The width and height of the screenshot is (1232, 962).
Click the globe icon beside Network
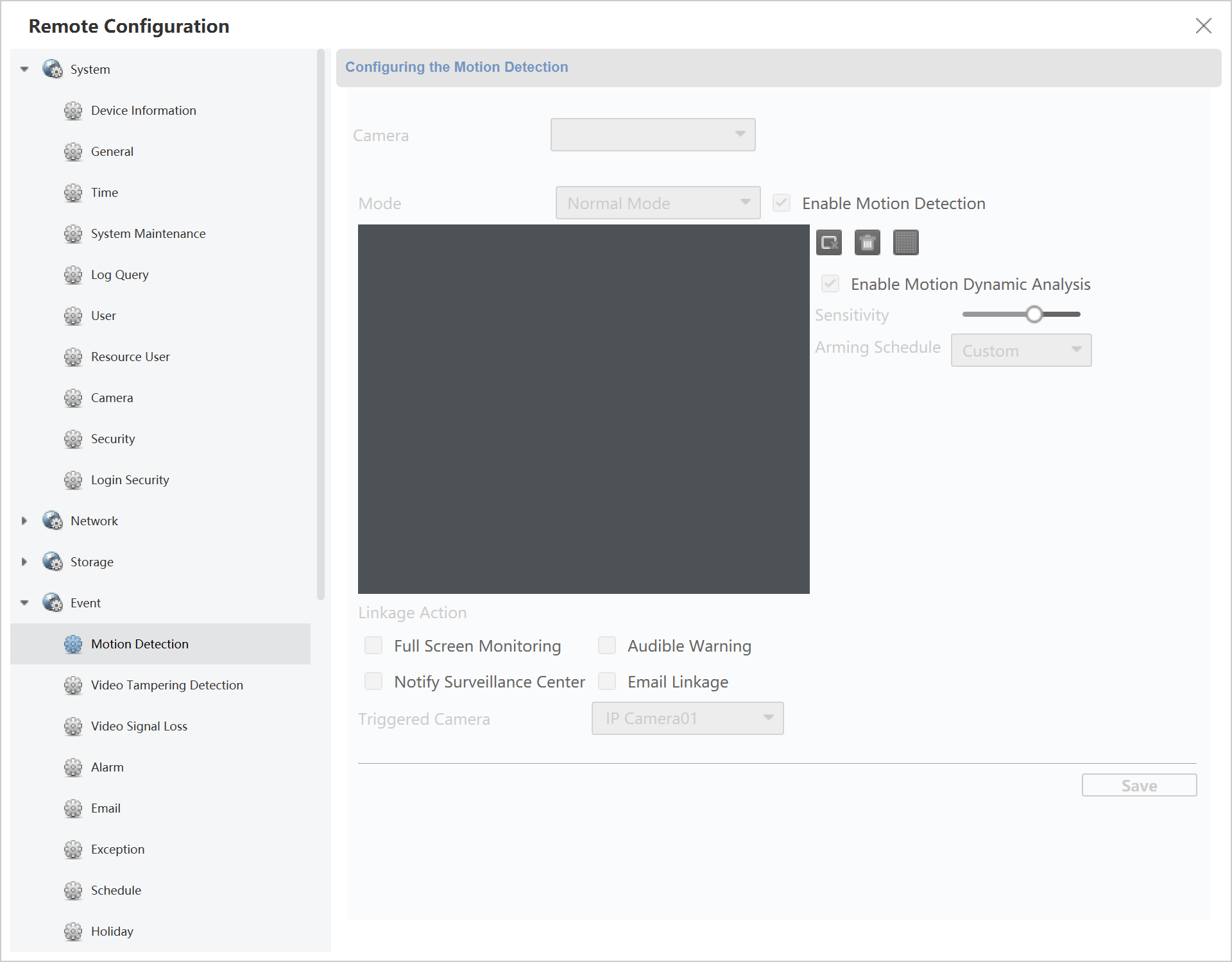tap(53, 521)
